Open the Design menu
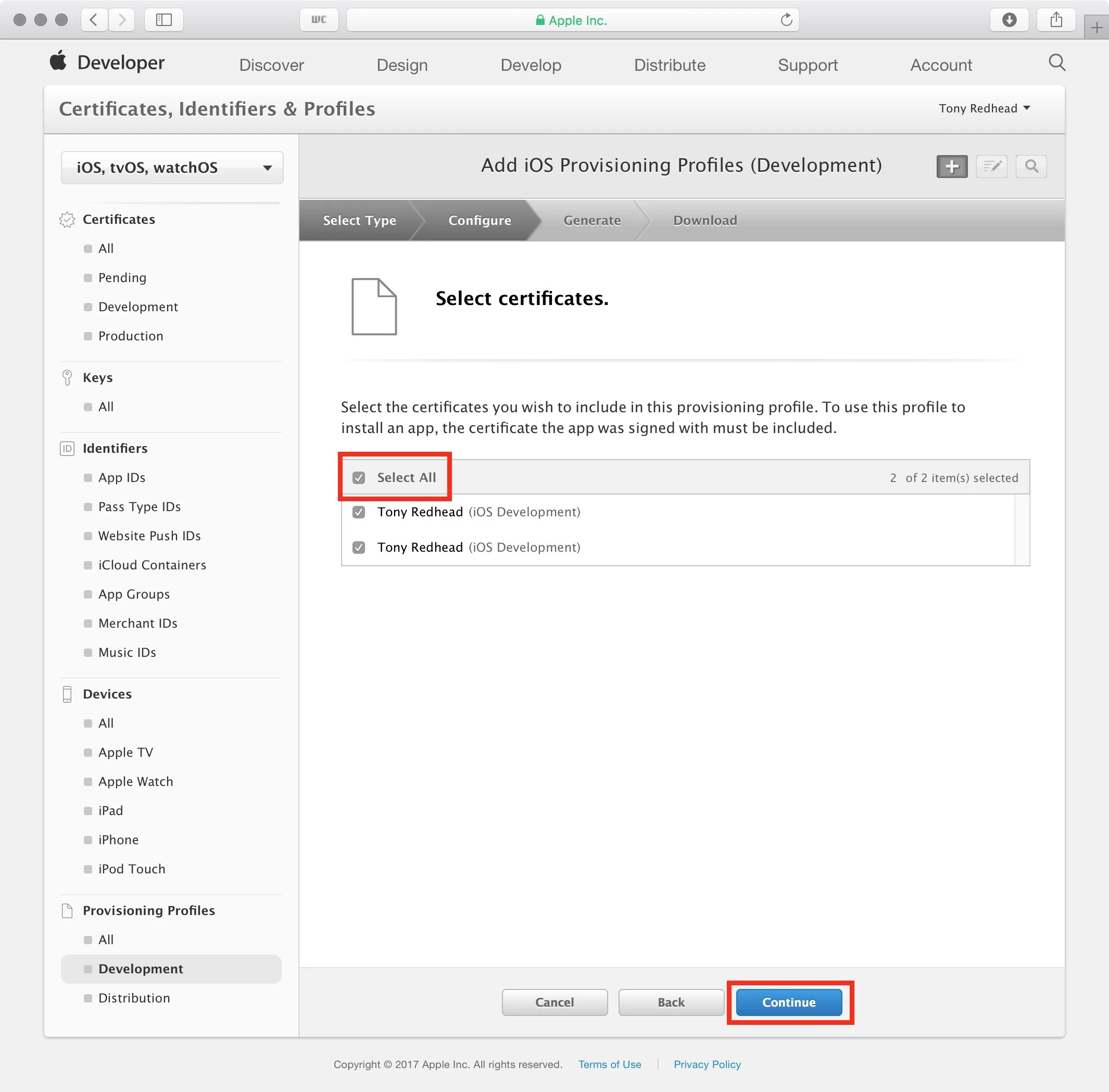This screenshot has width=1109, height=1092. [402, 65]
